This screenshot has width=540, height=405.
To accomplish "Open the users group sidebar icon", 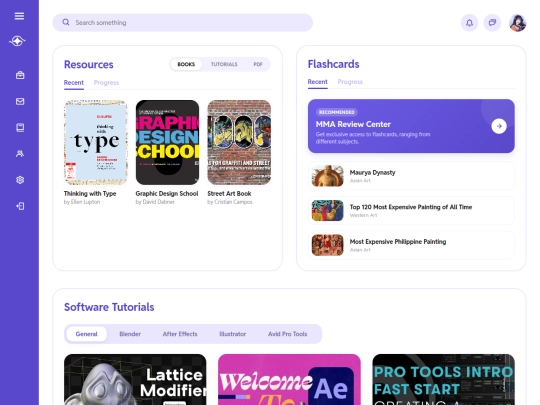I will (20, 154).
